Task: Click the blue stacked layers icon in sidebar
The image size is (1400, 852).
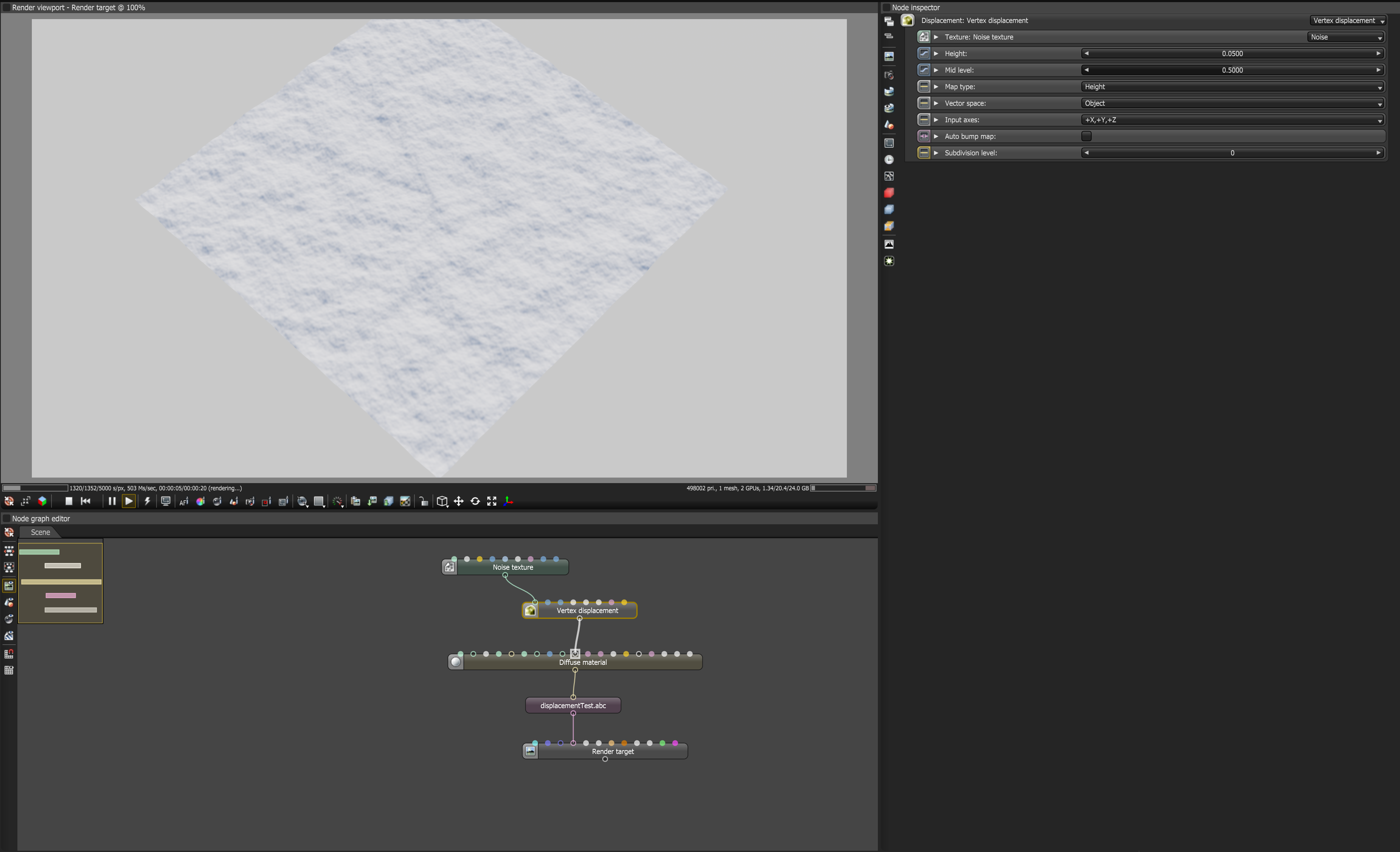Action: (889, 210)
